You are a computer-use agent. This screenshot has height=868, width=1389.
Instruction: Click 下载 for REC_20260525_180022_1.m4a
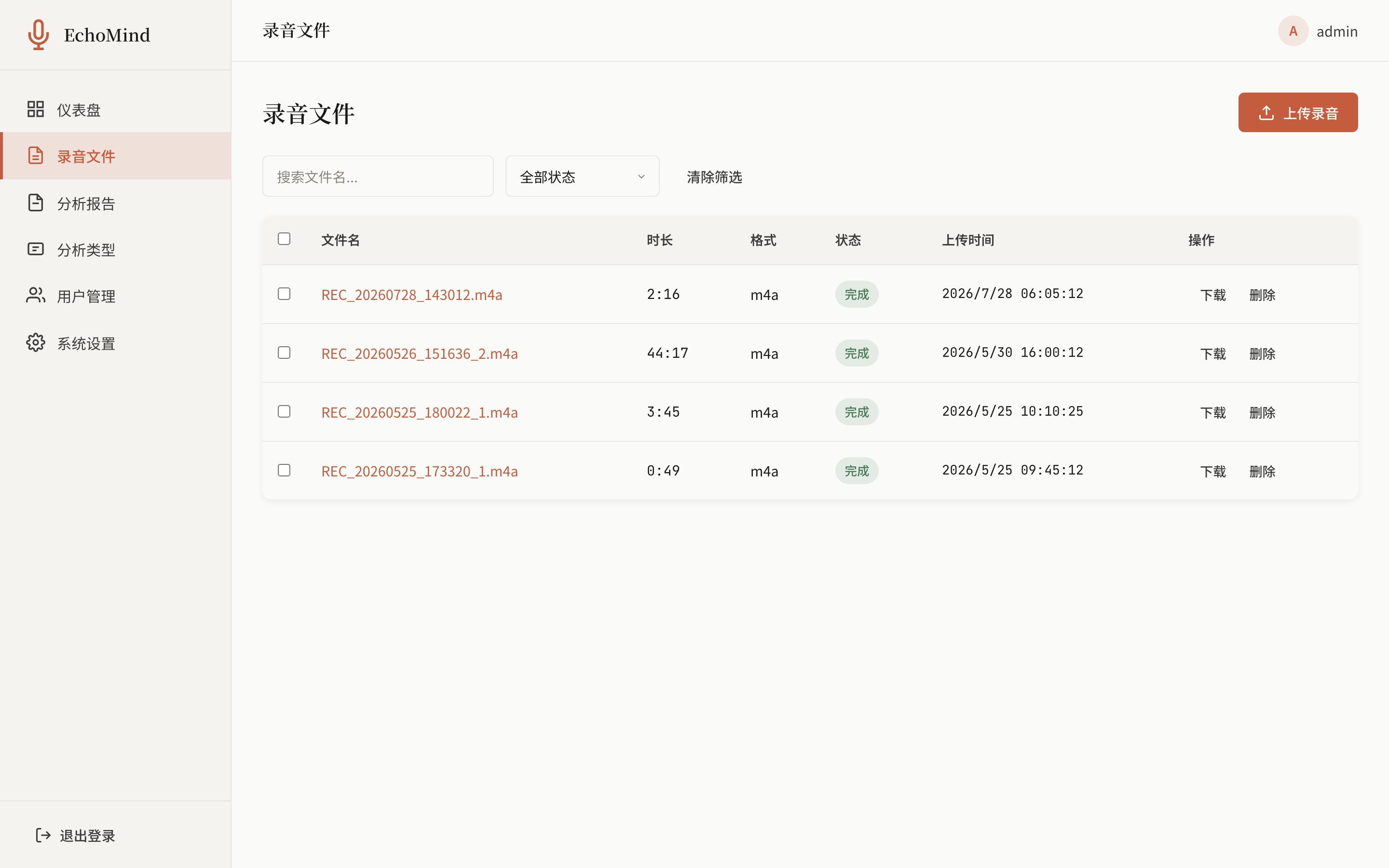tap(1213, 413)
